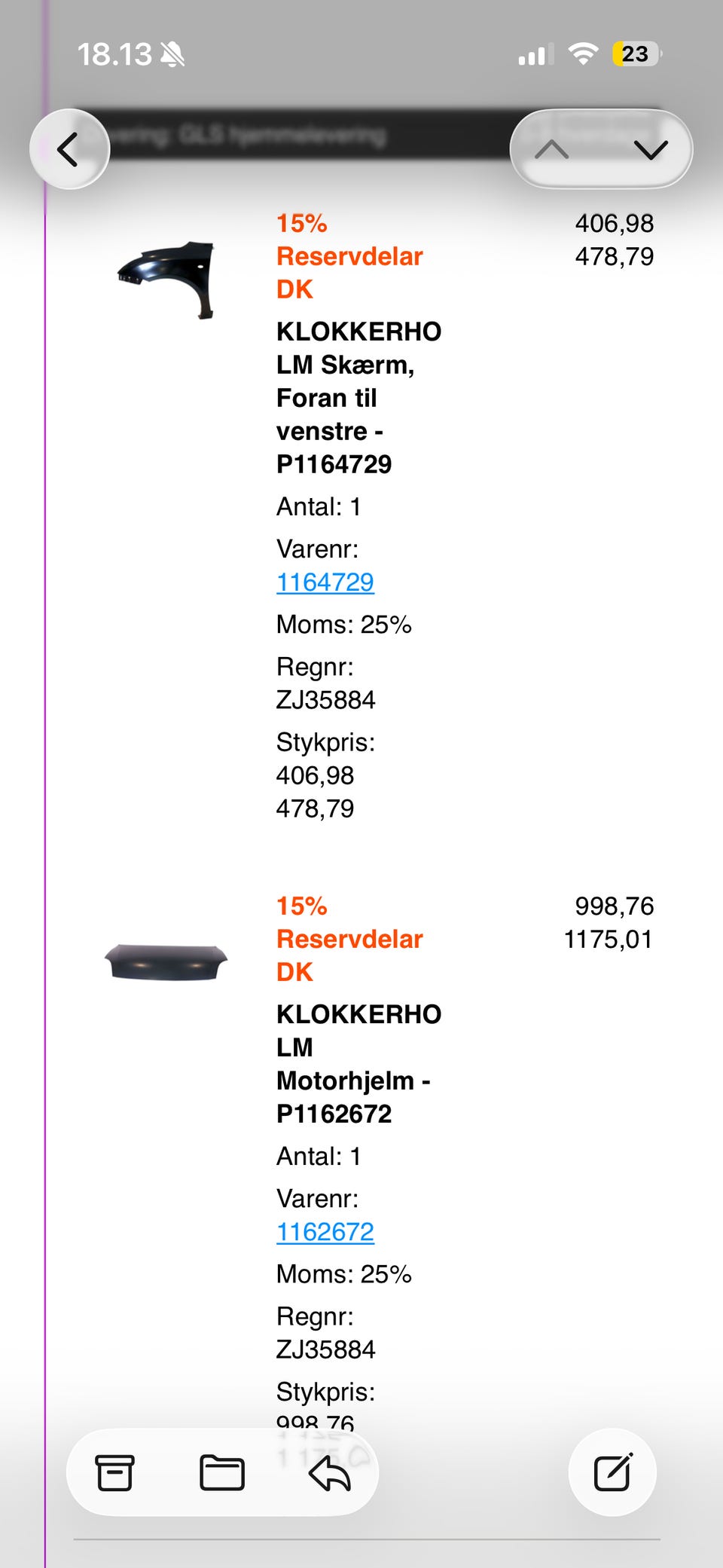Viewport: 723px width, 1568px height.
Task: Open item number link 1162672
Action: pyautogui.click(x=325, y=1232)
